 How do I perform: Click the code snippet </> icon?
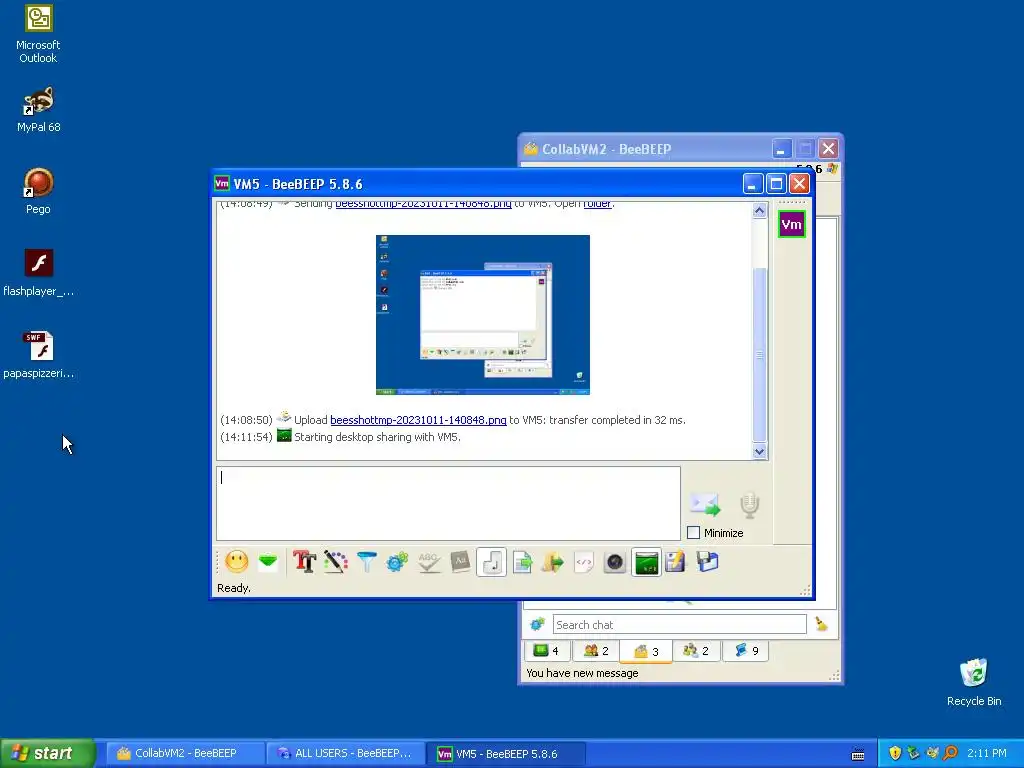[584, 562]
